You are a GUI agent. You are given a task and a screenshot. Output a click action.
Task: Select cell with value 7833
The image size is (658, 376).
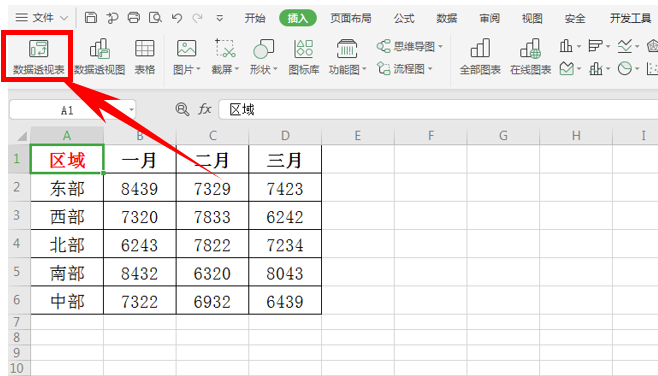[212, 216]
